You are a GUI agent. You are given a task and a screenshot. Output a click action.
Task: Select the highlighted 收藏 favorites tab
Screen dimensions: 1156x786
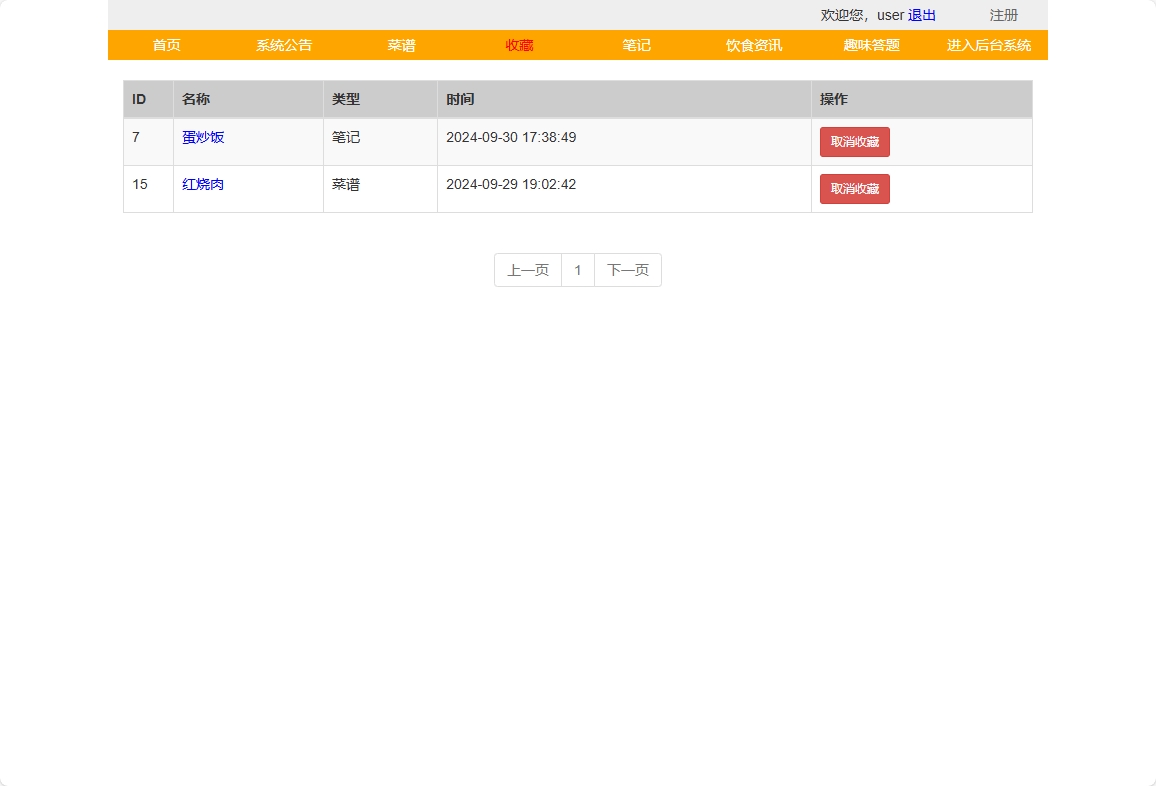pyautogui.click(x=518, y=45)
